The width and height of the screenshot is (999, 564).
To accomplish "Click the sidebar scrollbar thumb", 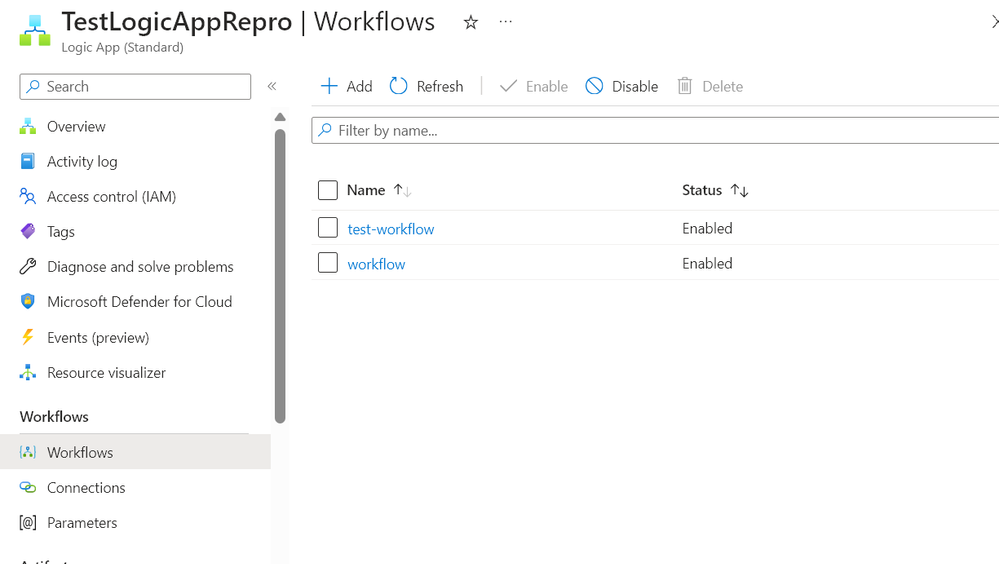I will pos(280,276).
